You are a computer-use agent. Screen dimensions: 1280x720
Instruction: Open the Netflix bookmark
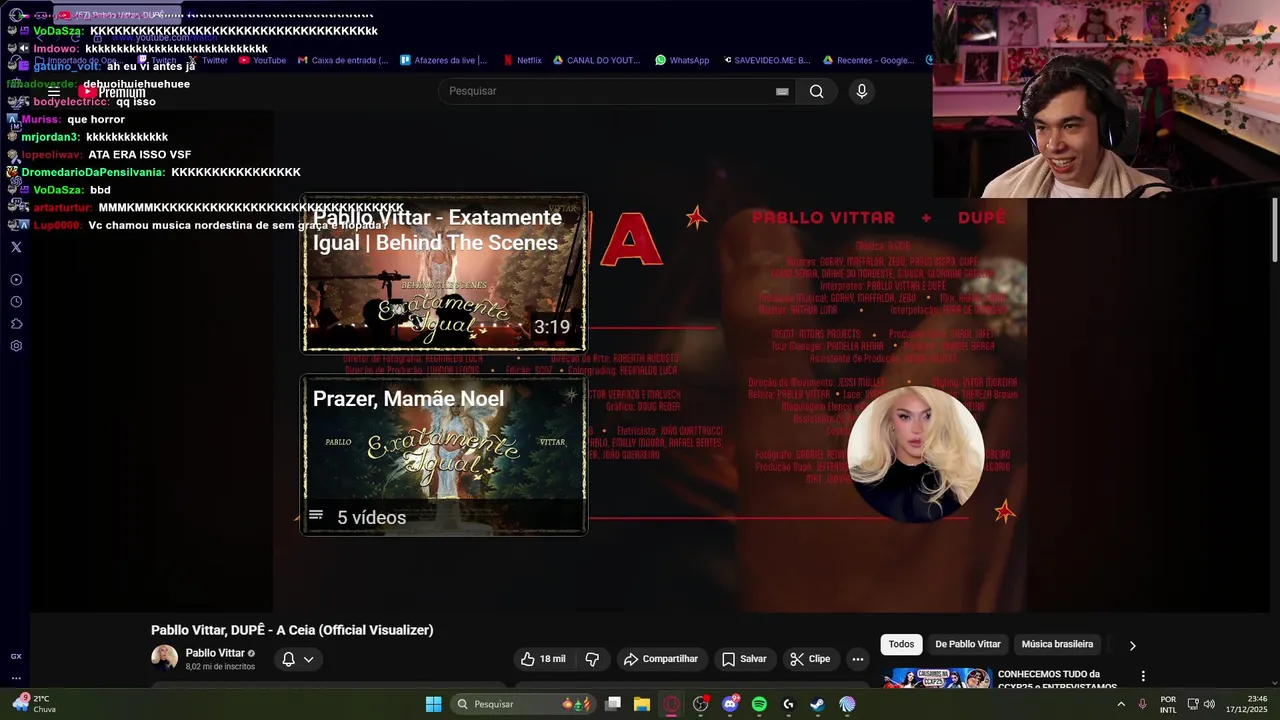(523, 60)
